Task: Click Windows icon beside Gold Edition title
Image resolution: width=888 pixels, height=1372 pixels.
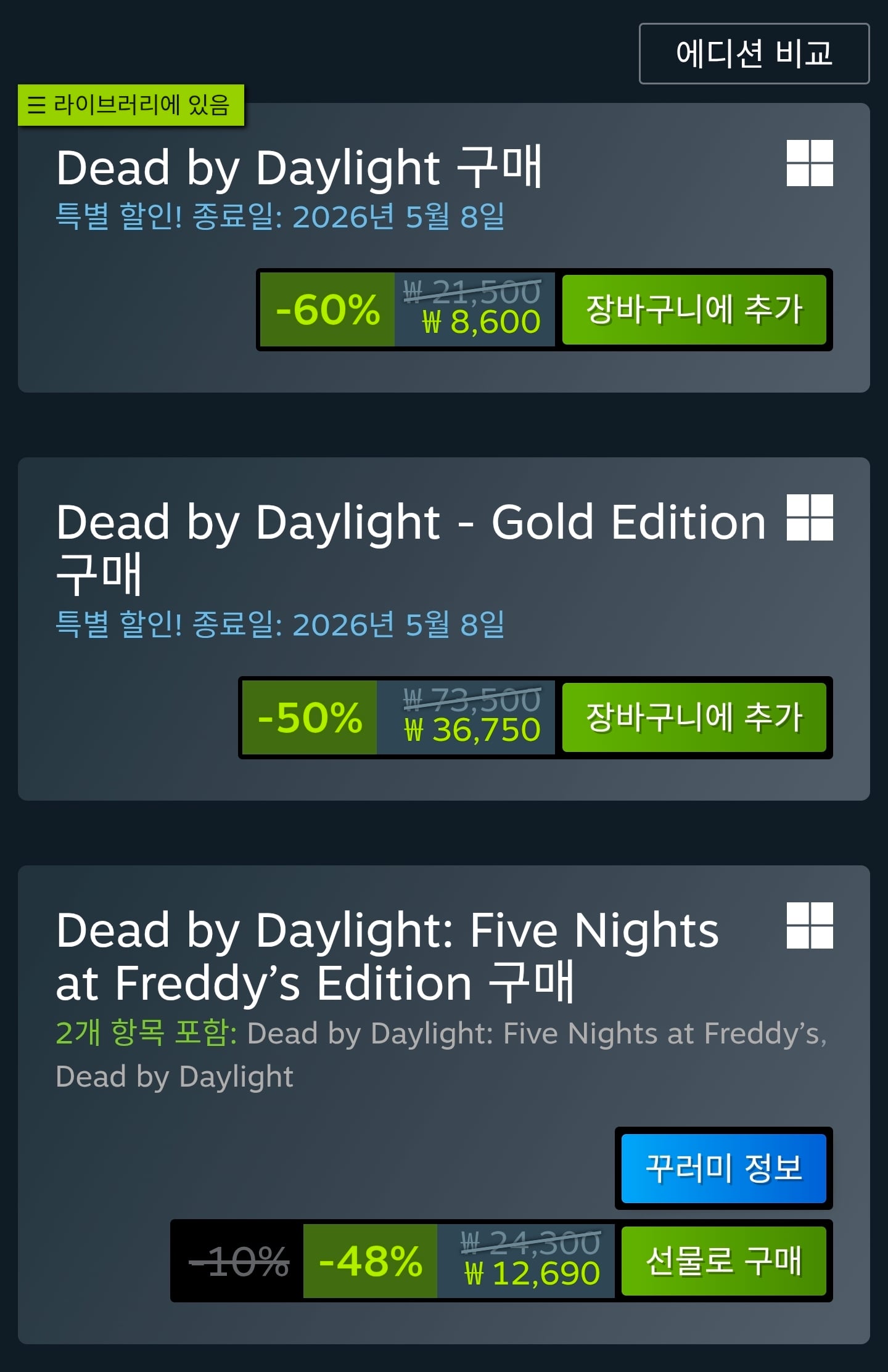Action: [810, 518]
